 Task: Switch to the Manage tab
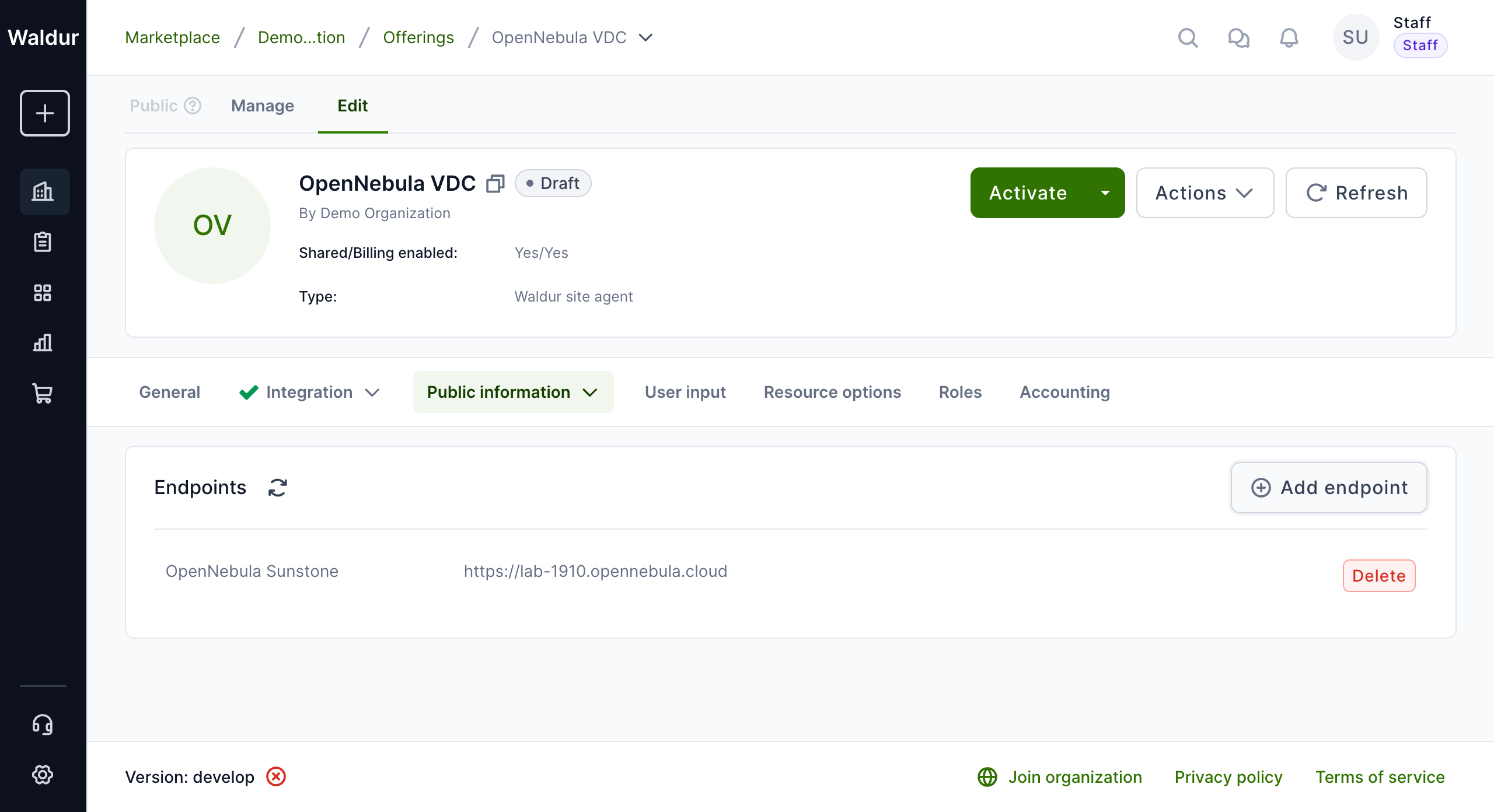[263, 106]
